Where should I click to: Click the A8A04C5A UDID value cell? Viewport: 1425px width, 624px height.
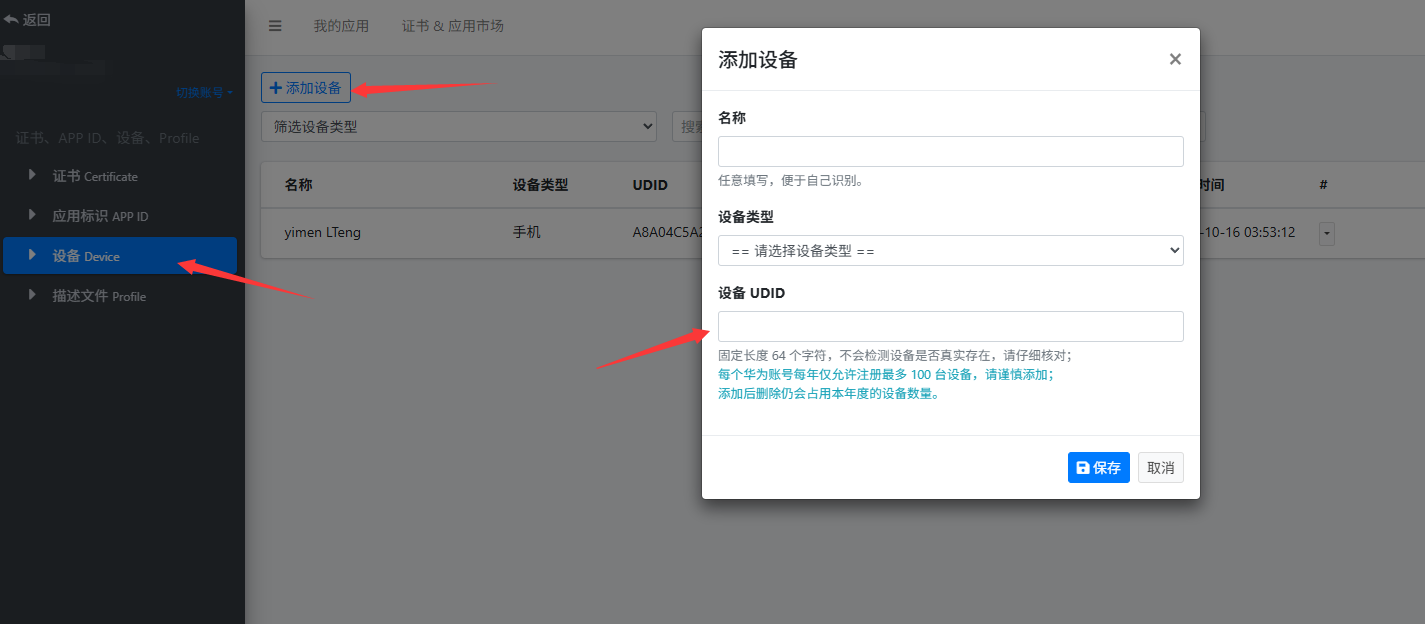[x=667, y=232]
